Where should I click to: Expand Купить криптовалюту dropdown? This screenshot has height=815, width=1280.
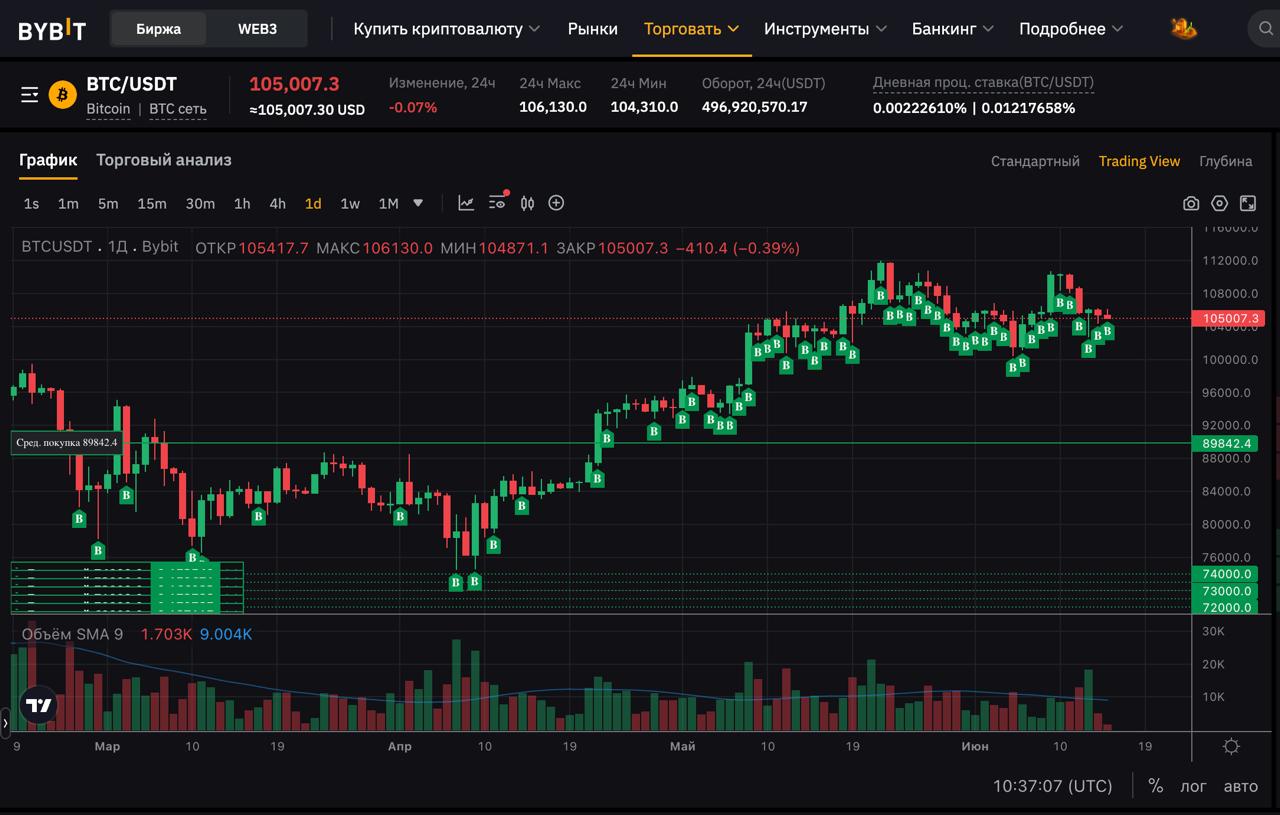446,29
